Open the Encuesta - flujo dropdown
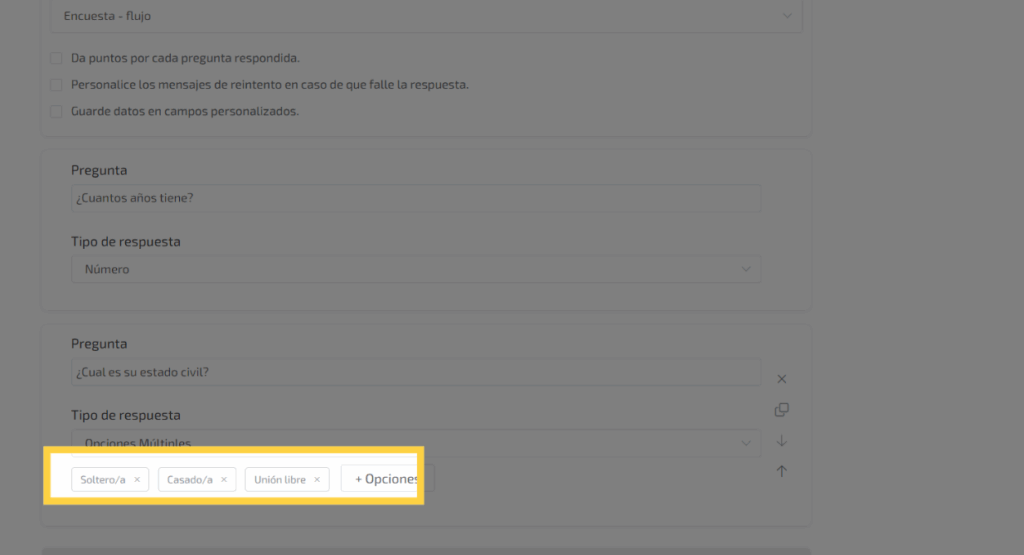1024x555 pixels. pos(426,16)
